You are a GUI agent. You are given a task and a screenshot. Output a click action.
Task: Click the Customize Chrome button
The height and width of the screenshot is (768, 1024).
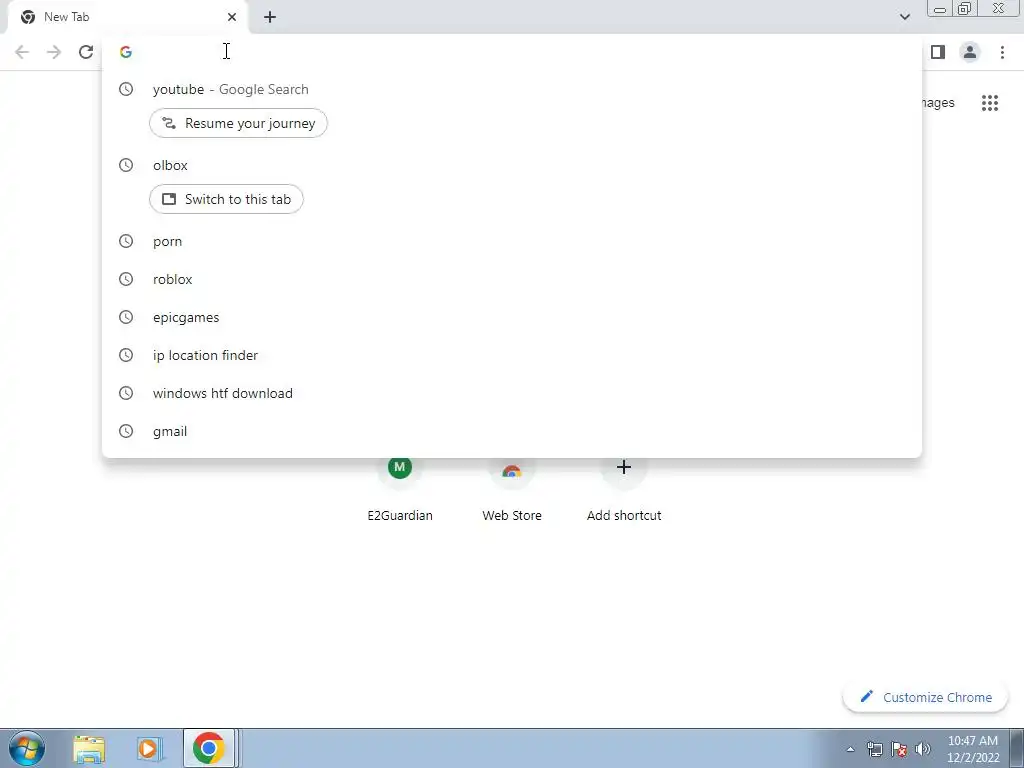coord(925,697)
